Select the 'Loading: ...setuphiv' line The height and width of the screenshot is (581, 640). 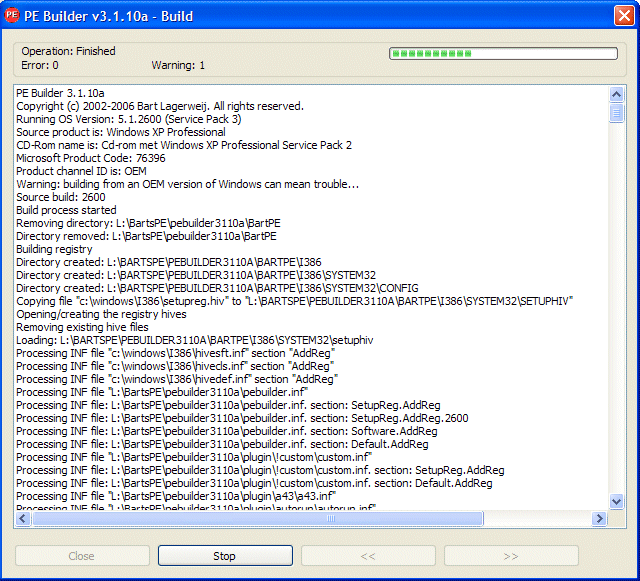click(x=195, y=341)
